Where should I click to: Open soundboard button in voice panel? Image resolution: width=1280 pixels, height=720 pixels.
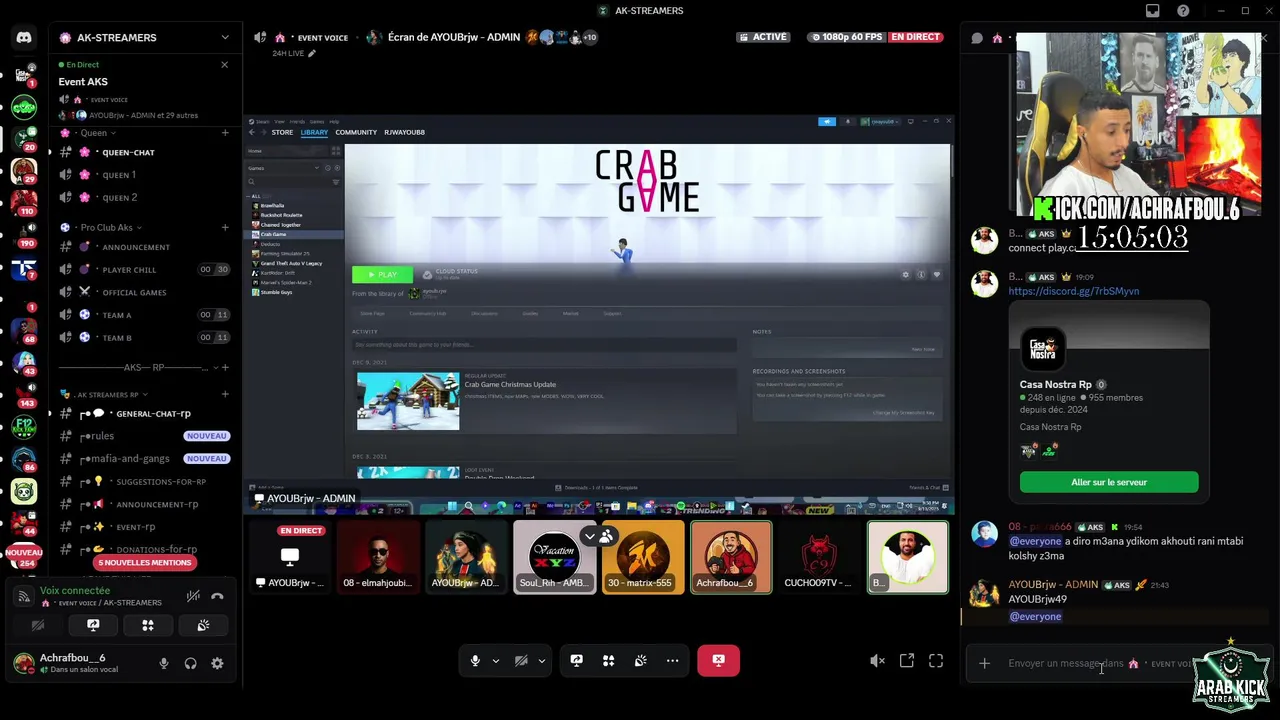pyautogui.click(x=203, y=625)
